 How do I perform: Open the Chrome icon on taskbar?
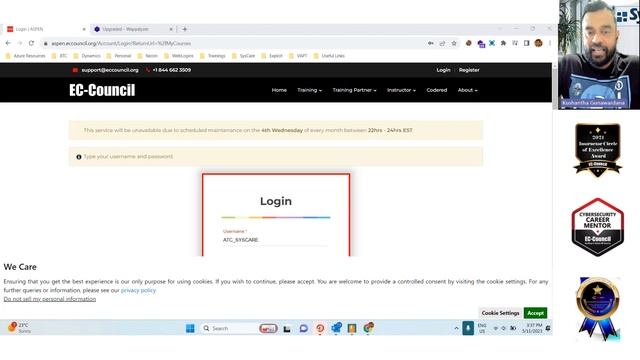point(369,328)
